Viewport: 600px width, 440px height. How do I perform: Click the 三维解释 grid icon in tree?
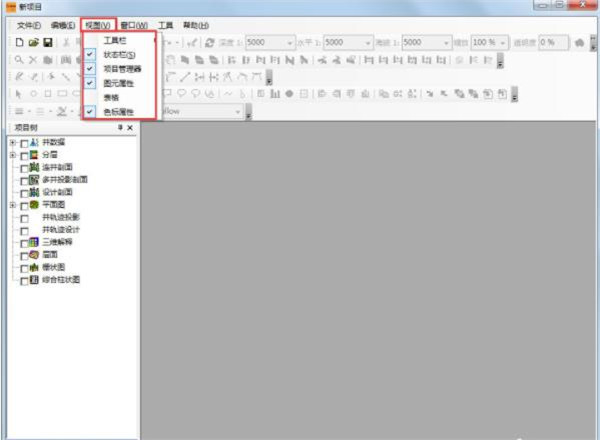pyautogui.click(x=34, y=242)
